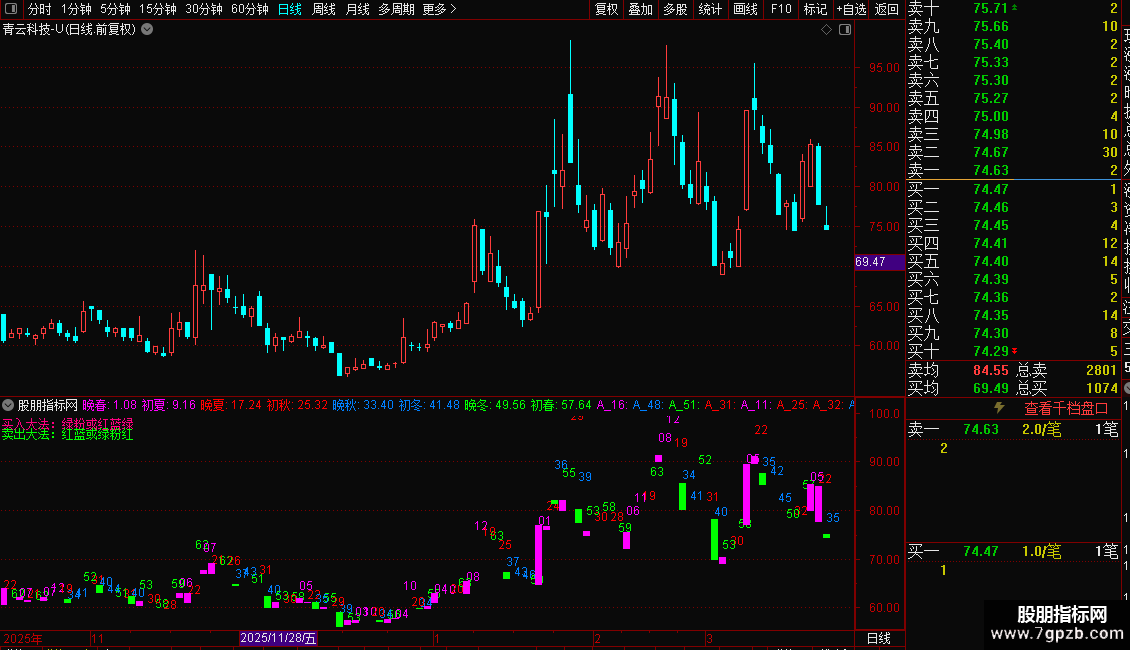This screenshot has width=1130, height=650.
Task: Open the lightning bolt quick-trade icon
Action: (x=999, y=408)
